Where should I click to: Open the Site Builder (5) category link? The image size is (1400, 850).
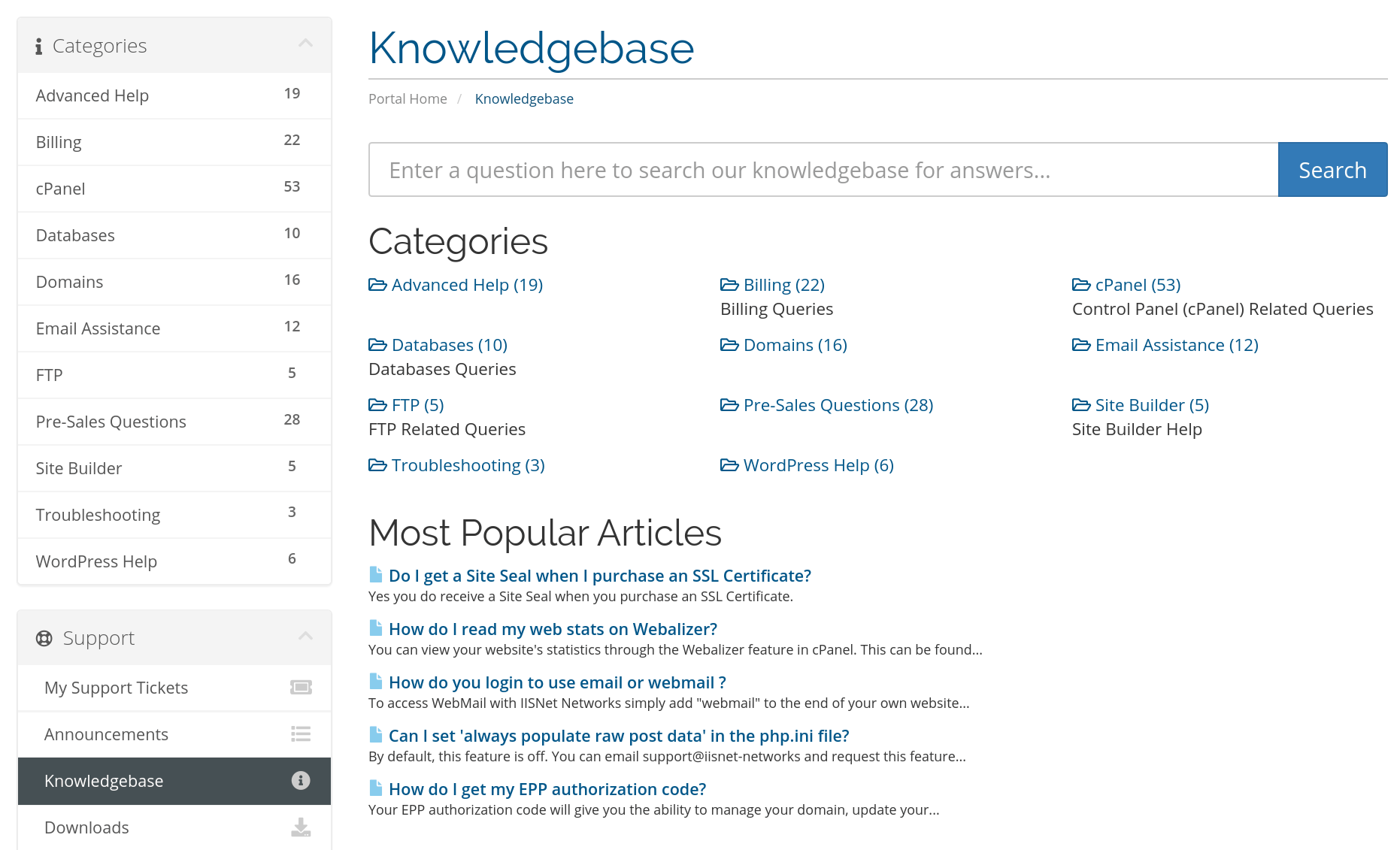pyautogui.click(x=1152, y=405)
